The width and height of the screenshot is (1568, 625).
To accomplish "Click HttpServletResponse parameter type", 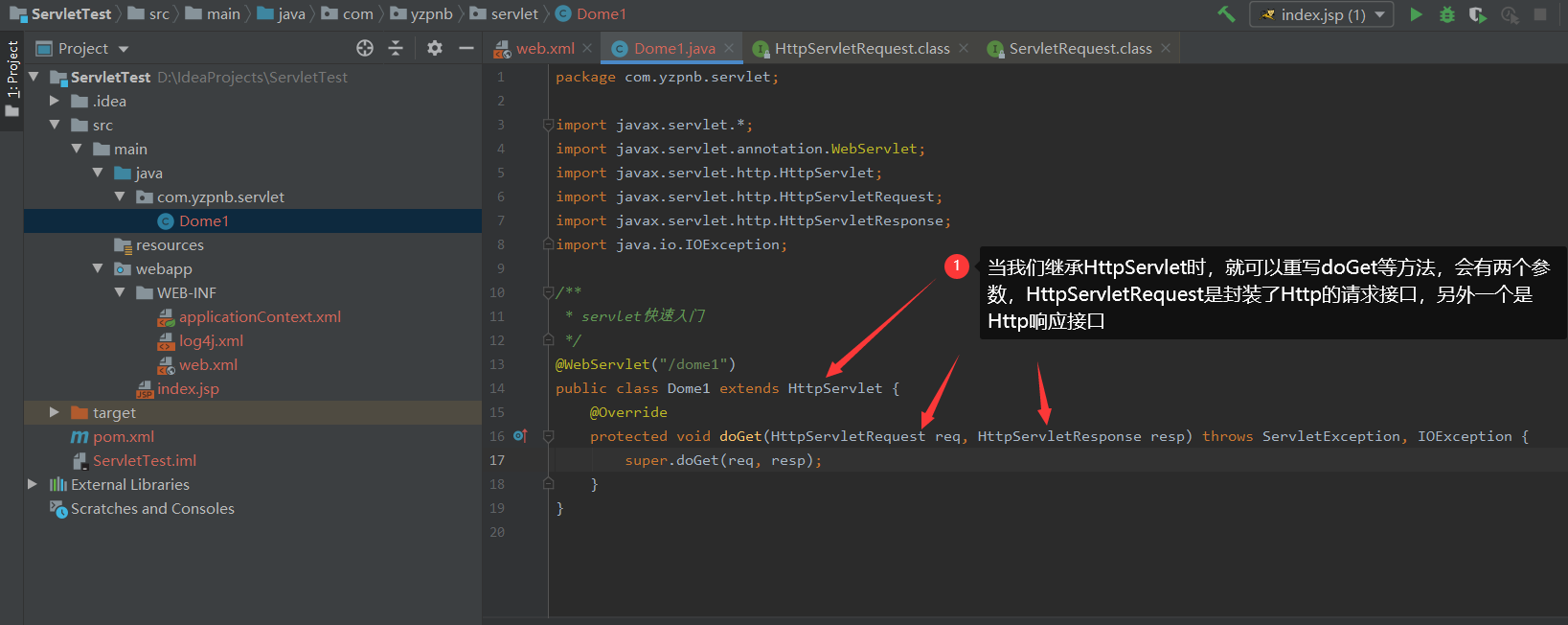I will [1059, 436].
